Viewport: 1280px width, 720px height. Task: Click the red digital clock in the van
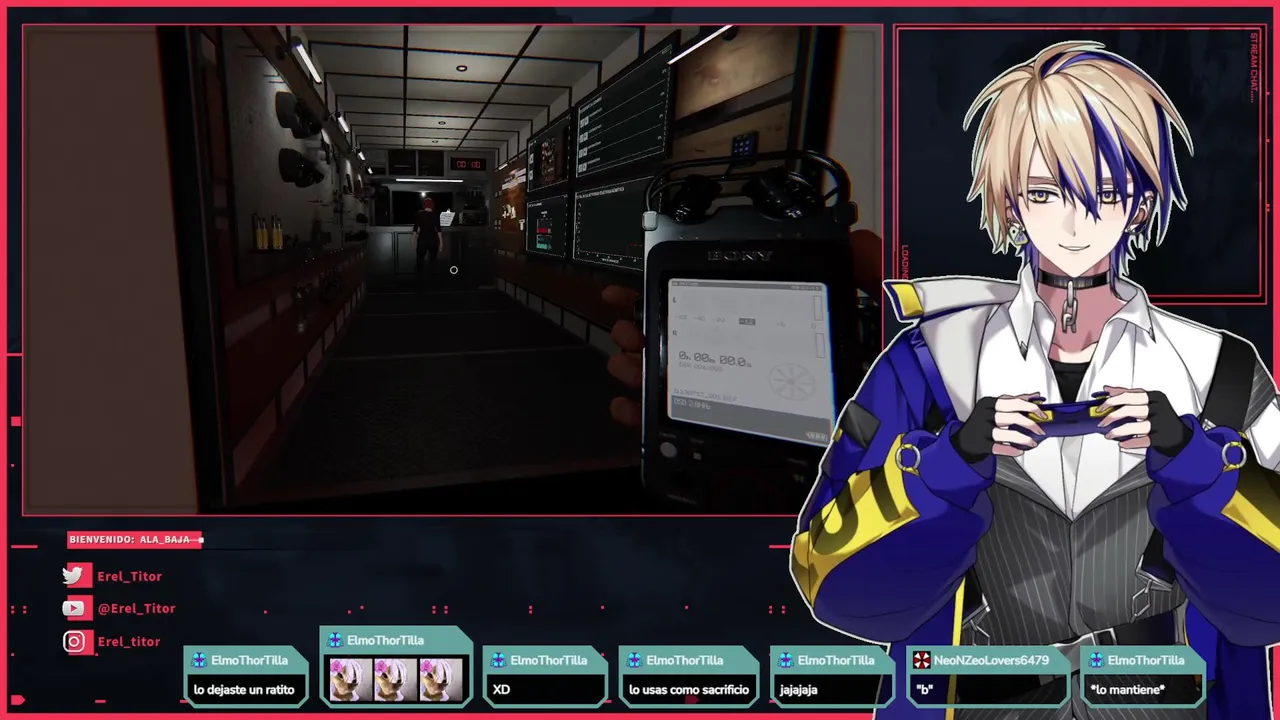(x=467, y=164)
